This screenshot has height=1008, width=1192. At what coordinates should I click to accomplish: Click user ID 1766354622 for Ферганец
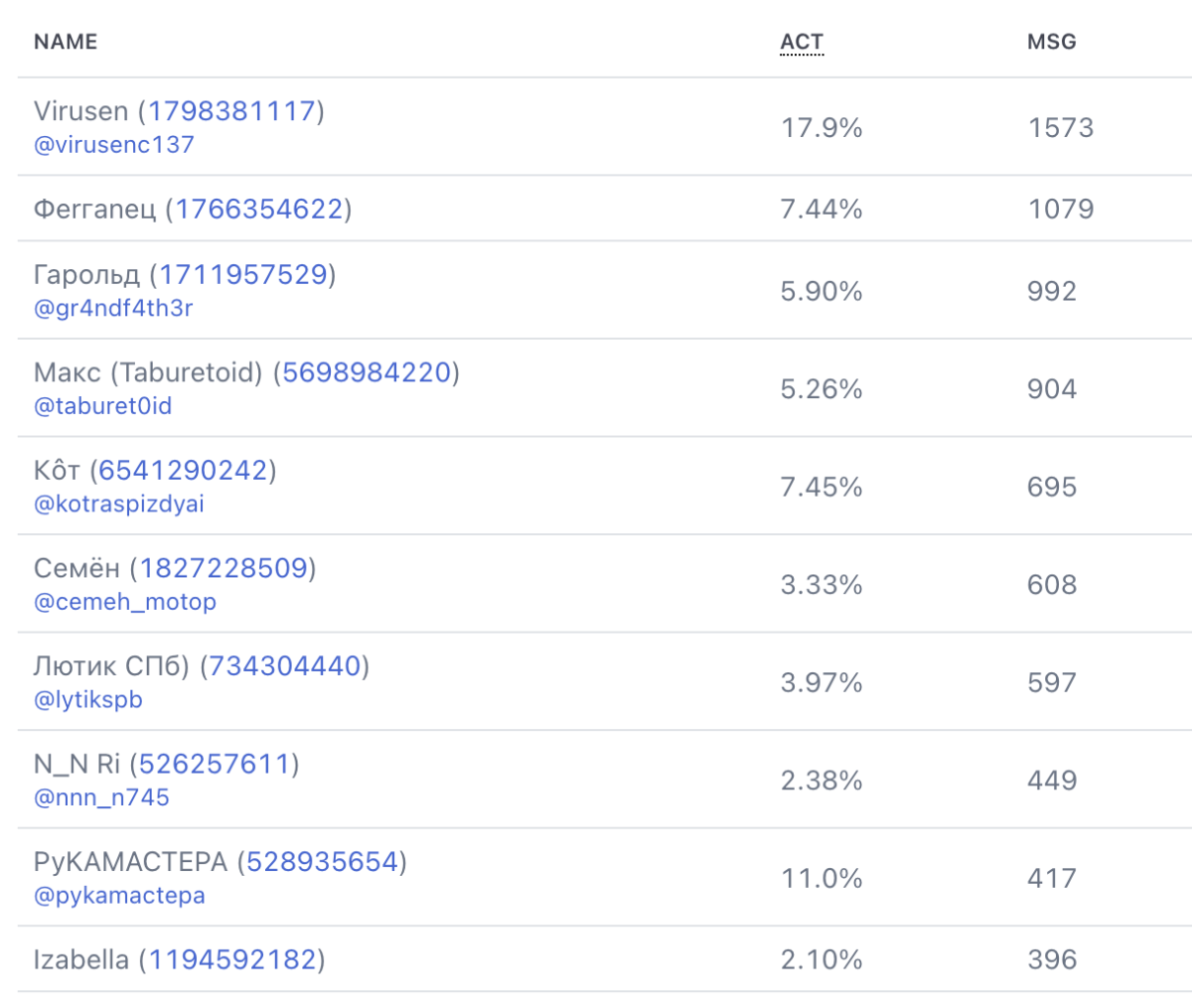tap(259, 209)
